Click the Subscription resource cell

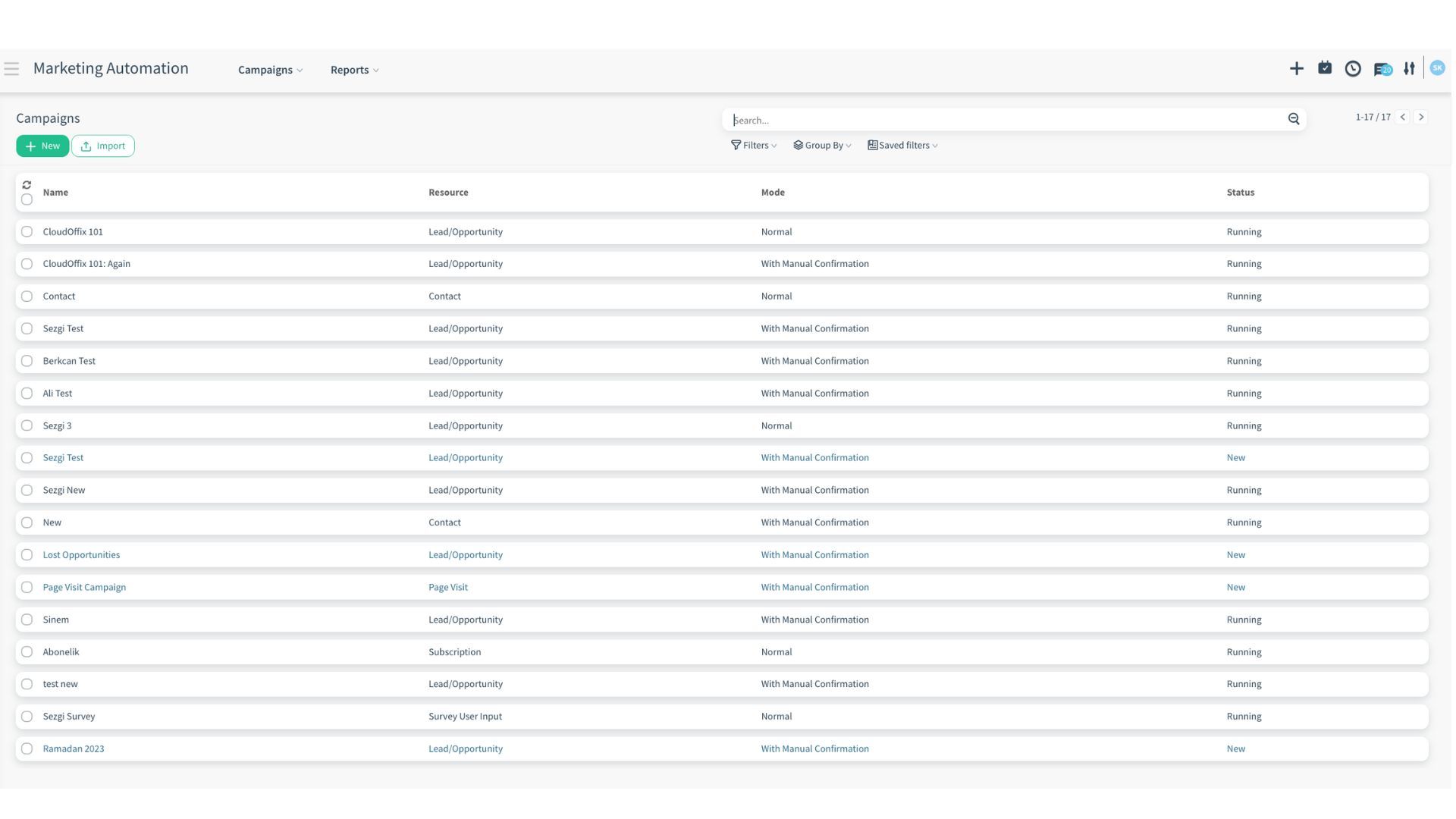click(454, 652)
